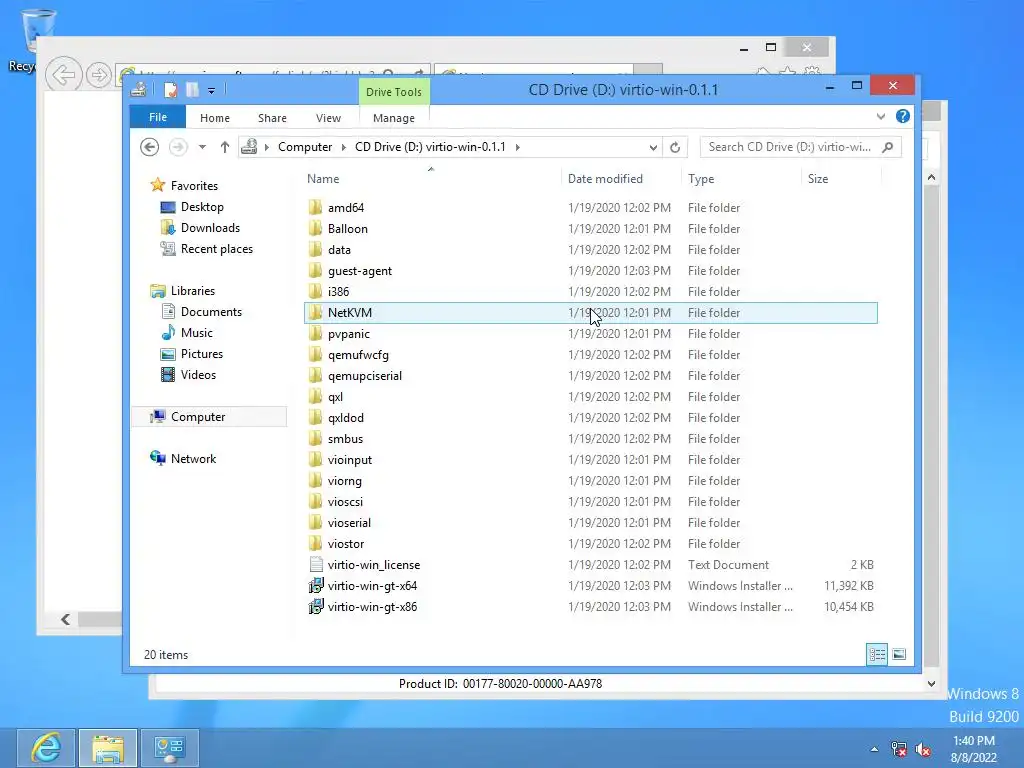Image resolution: width=1024 pixels, height=768 pixels.
Task: Select Favorites in the navigation pane
Action: (184, 185)
